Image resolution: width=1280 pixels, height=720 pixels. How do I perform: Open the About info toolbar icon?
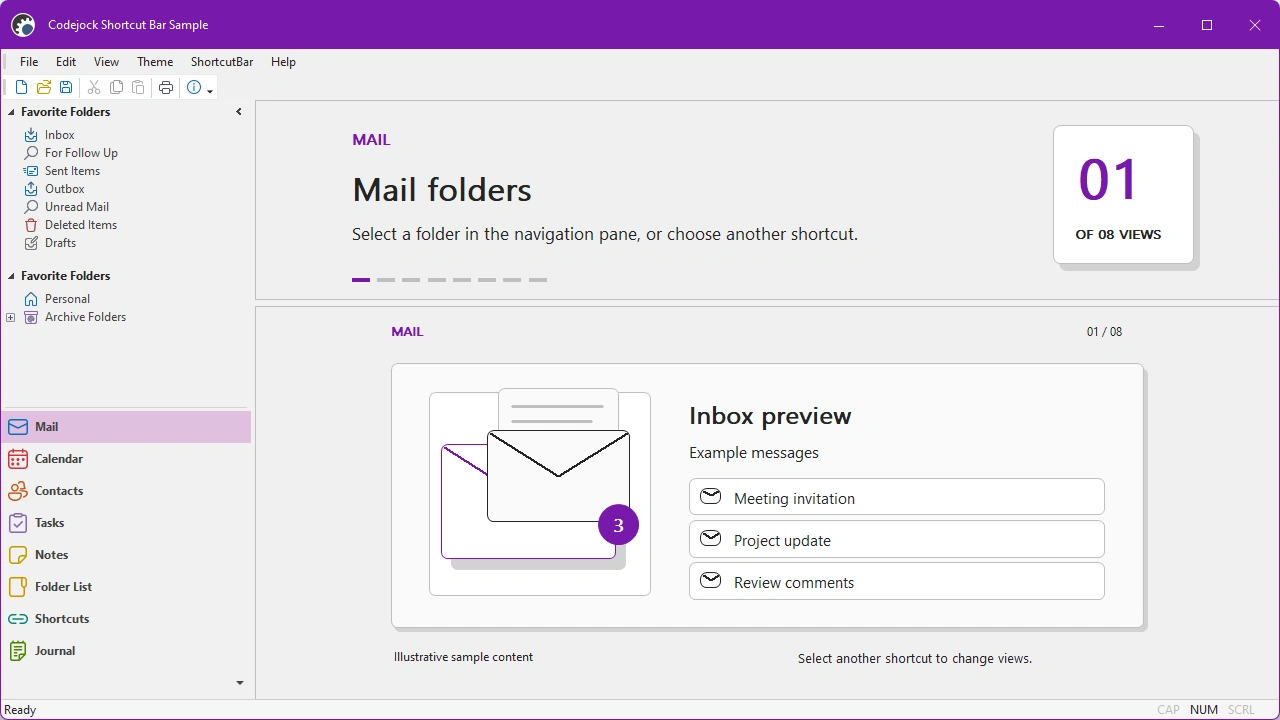coord(194,88)
